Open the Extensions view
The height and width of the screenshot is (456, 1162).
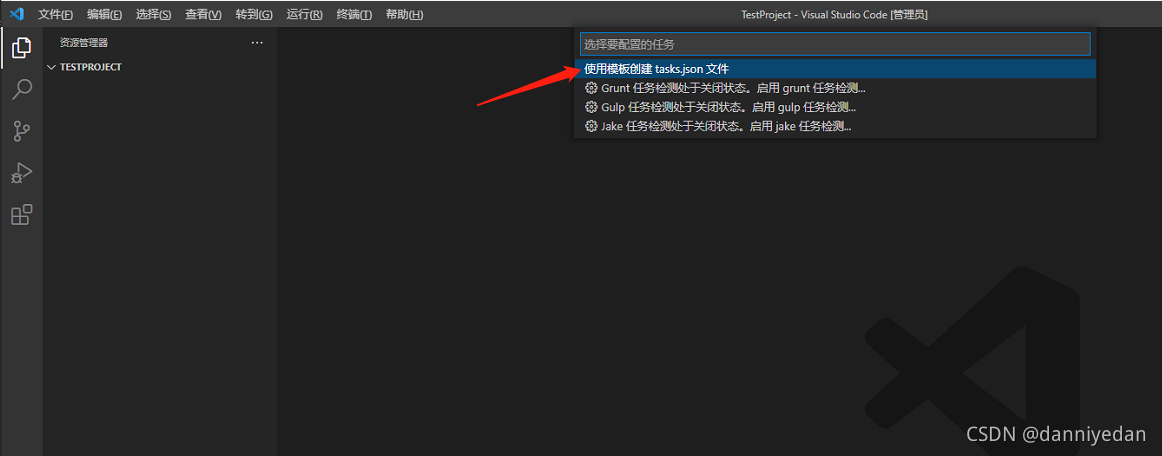(x=21, y=215)
